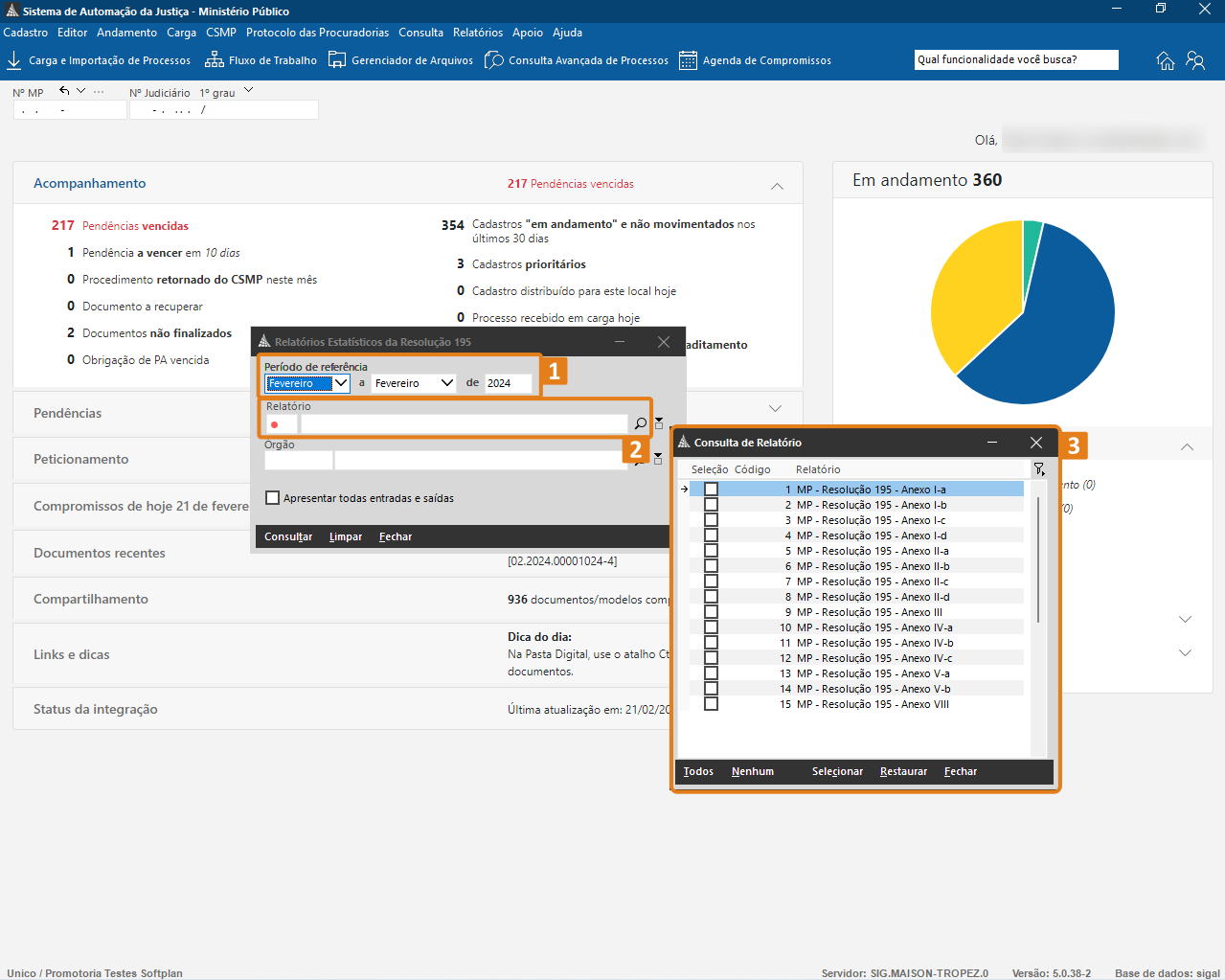Open the Relatórios menu
1225x980 pixels.
[478, 33]
